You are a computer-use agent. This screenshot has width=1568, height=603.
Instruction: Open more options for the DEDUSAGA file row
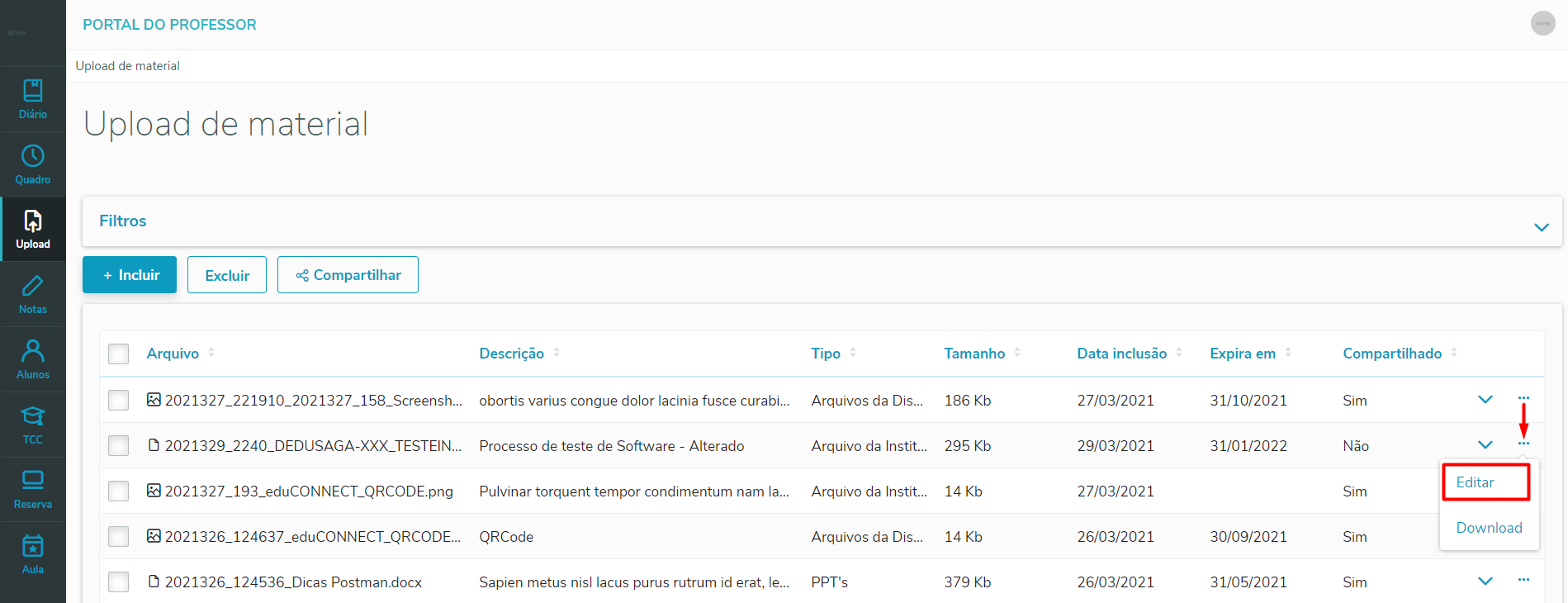tap(1523, 444)
